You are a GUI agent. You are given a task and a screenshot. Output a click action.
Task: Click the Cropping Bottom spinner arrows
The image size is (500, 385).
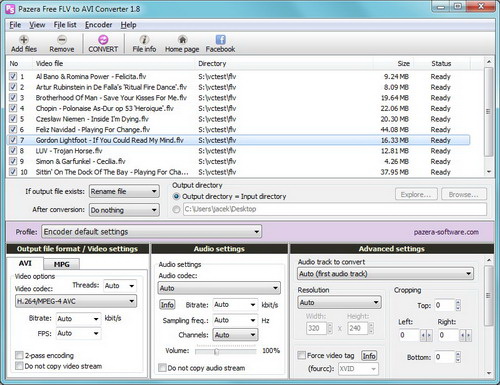tap(458, 357)
